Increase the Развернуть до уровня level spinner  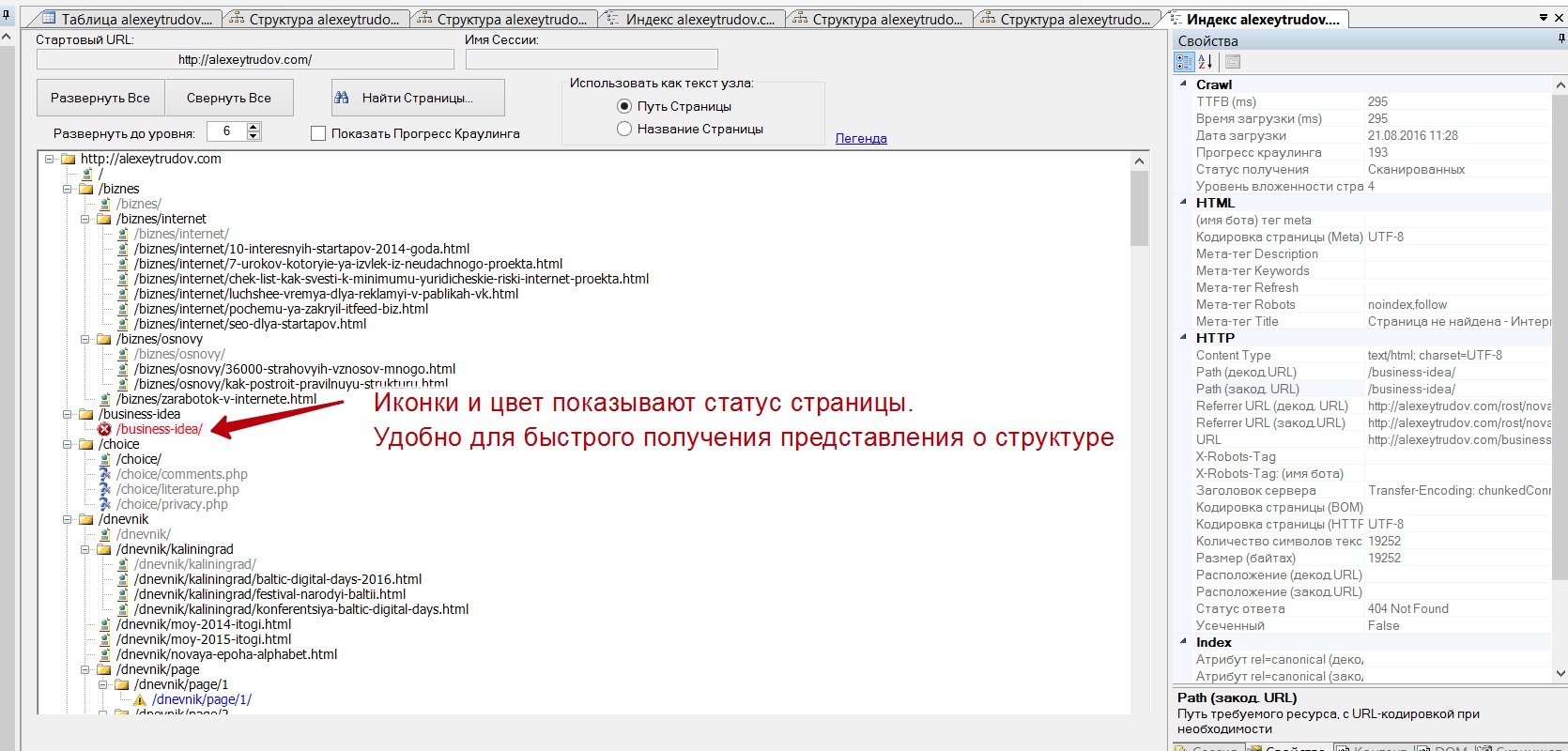click(x=254, y=127)
